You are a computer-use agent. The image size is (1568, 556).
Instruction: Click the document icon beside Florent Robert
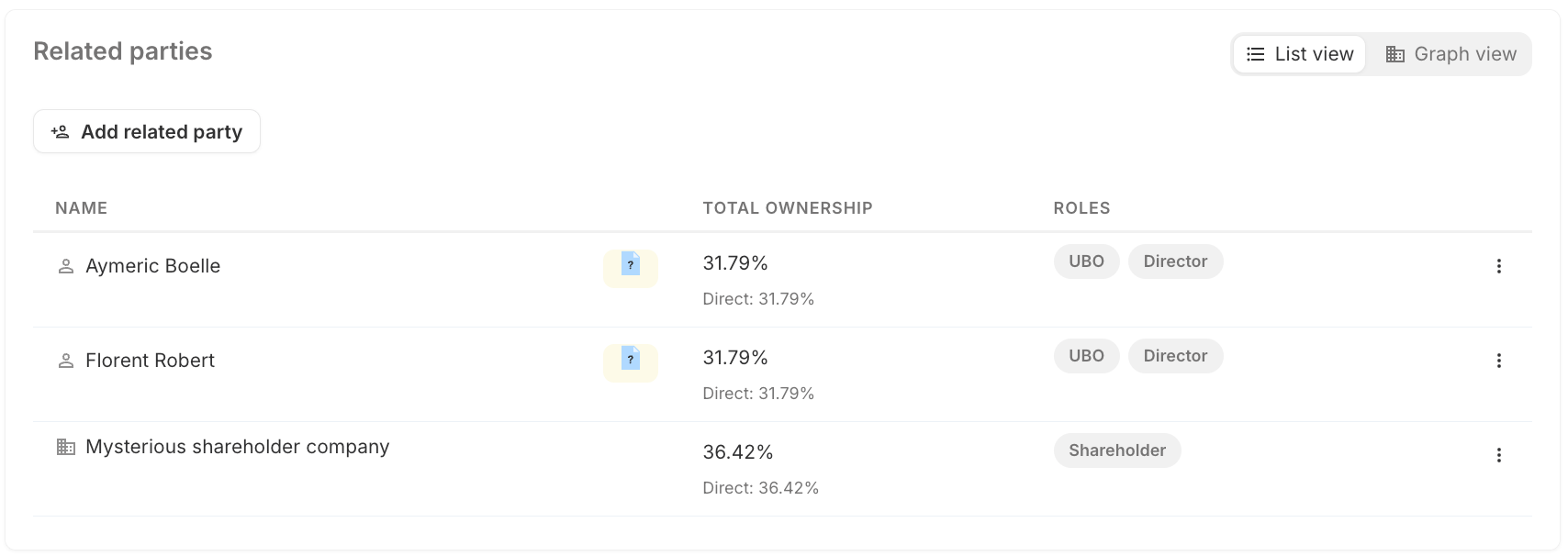[x=631, y=360]
